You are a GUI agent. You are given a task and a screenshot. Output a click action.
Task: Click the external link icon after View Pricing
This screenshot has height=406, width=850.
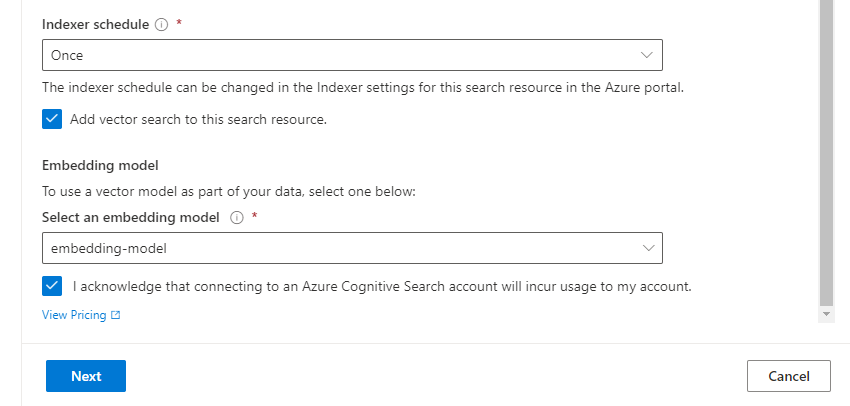tap(115, 315)
